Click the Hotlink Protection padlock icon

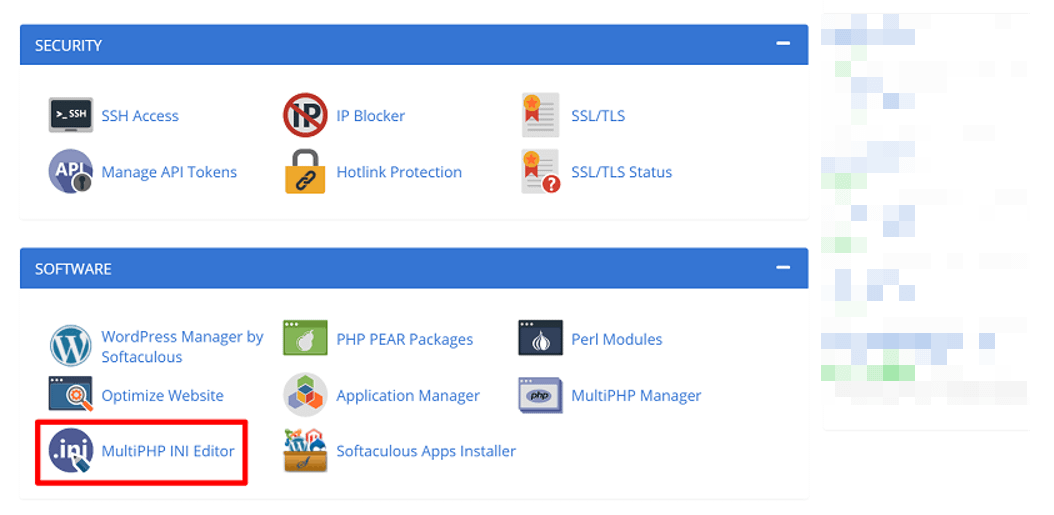tap(305, 172)
